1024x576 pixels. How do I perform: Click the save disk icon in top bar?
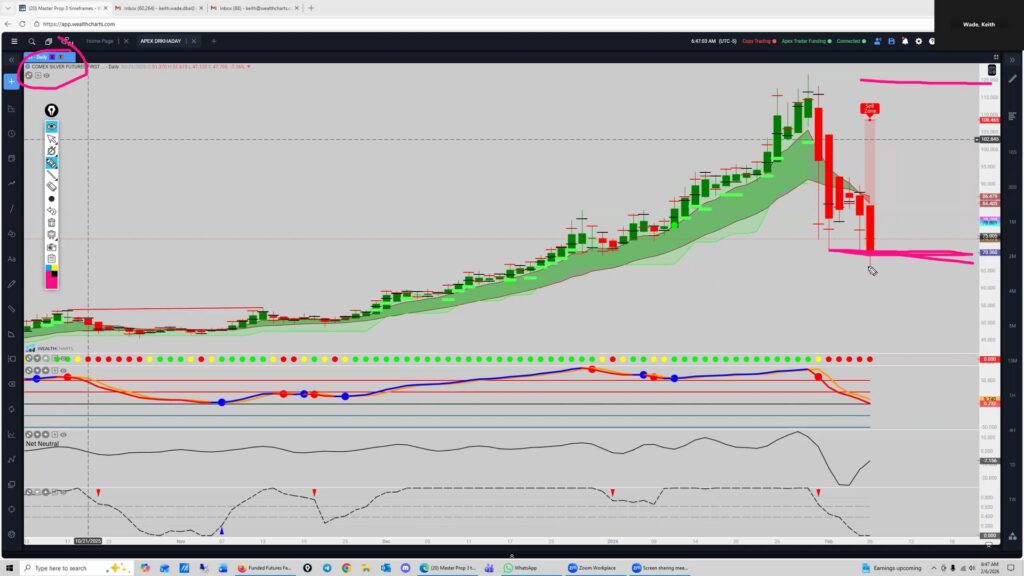pyautogui.click(x=890, y=41)
